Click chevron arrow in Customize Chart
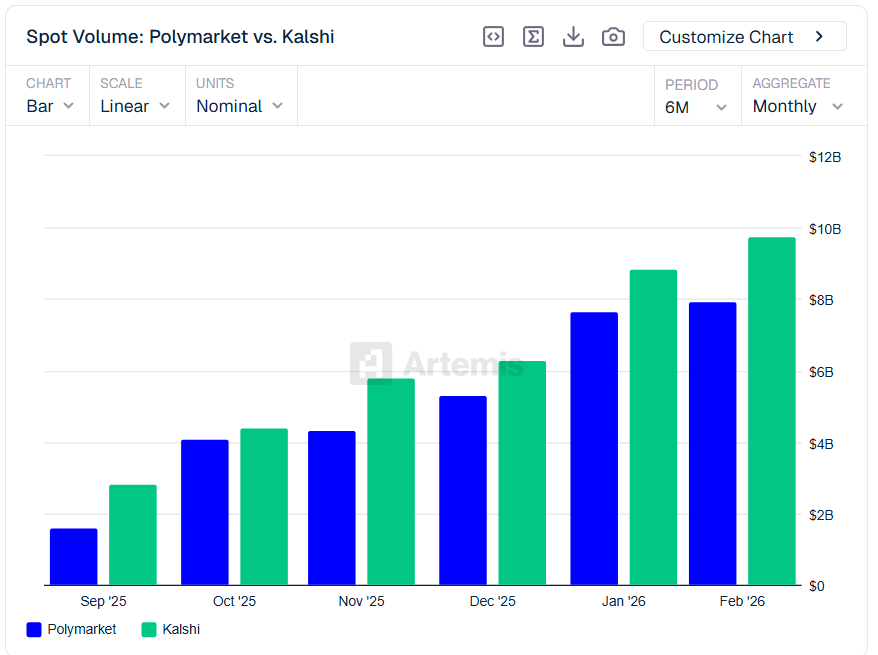The image size is (878, 655). (x=819, y=37)
